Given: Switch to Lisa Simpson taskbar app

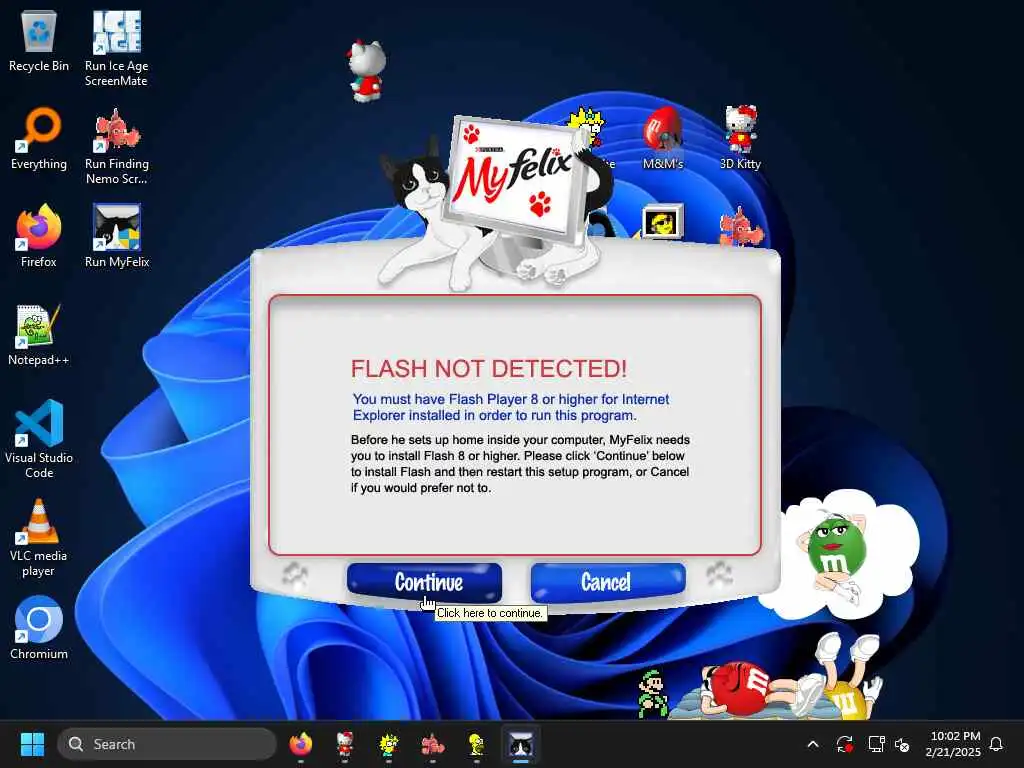Looking at the screenshot, I should pos(389,744).
